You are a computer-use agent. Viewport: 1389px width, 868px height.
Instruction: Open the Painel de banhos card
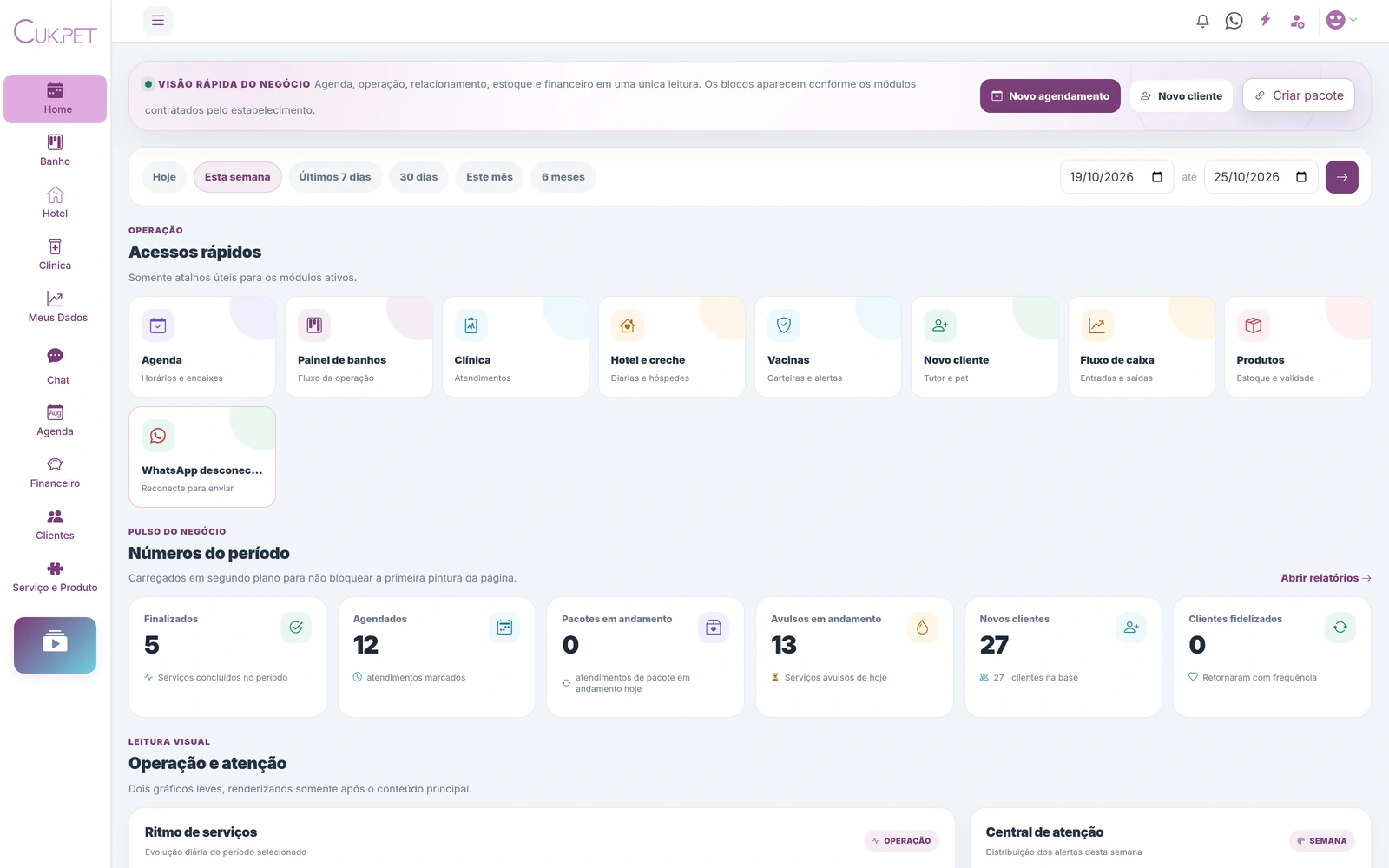click(359, 347)
